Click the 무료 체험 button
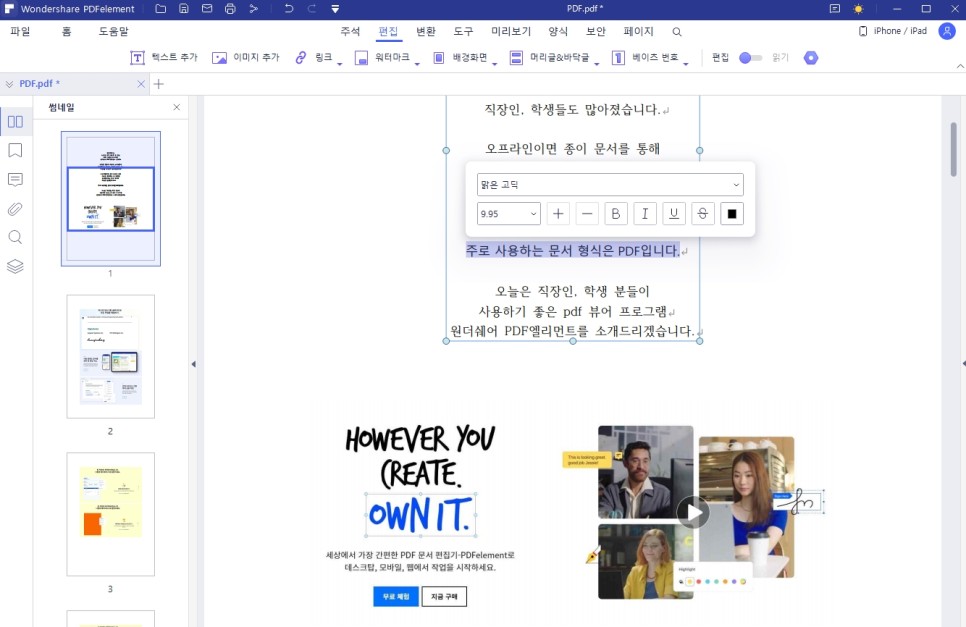 click(x=396, y=596)
